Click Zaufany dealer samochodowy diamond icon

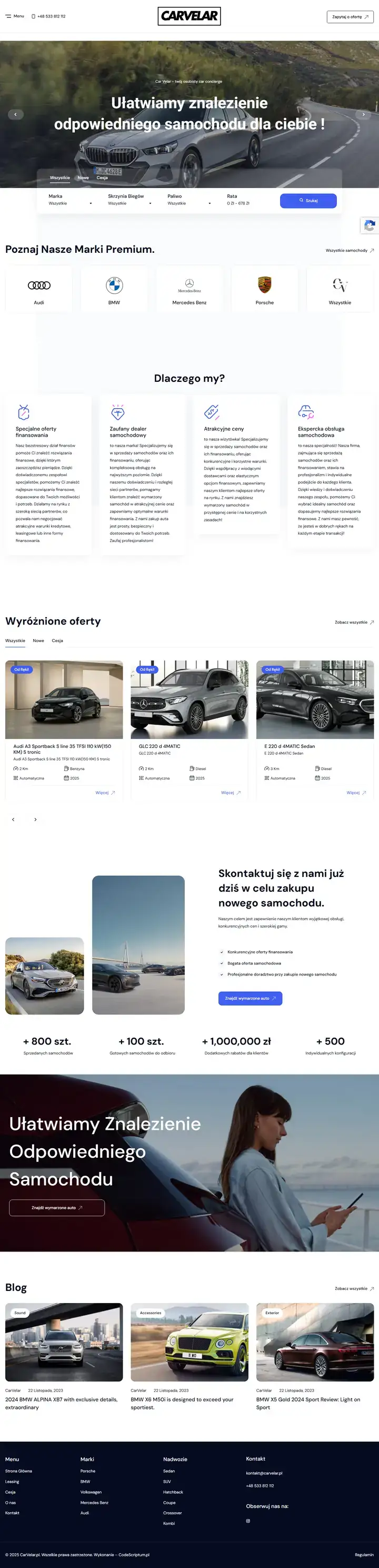[x=118, y=412]
